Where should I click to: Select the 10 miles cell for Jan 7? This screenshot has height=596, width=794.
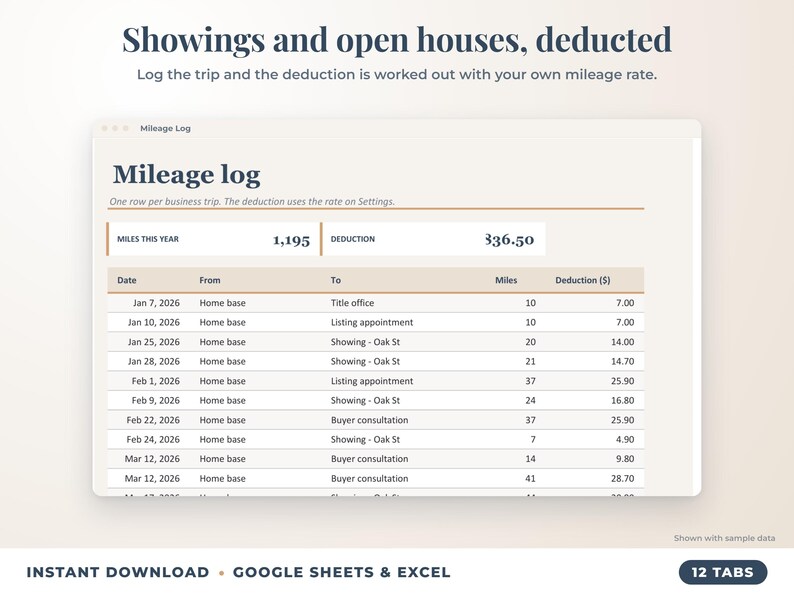tap(530, 303)
